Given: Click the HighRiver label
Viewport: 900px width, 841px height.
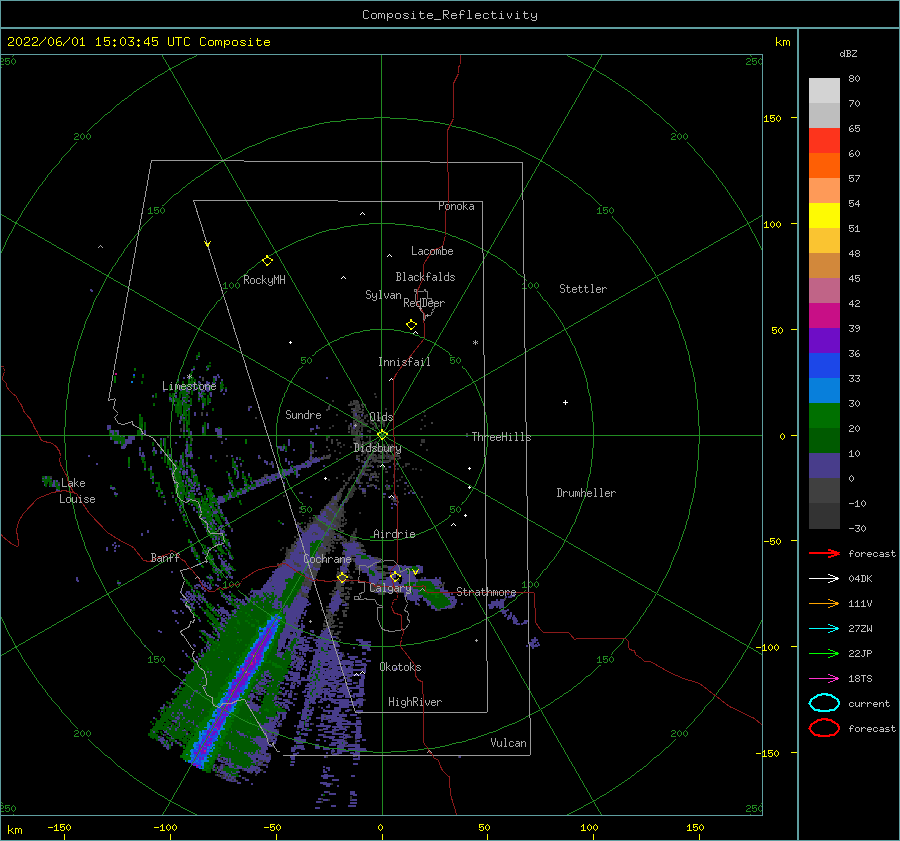Looking at the screenshot, I should pos(415,702).
